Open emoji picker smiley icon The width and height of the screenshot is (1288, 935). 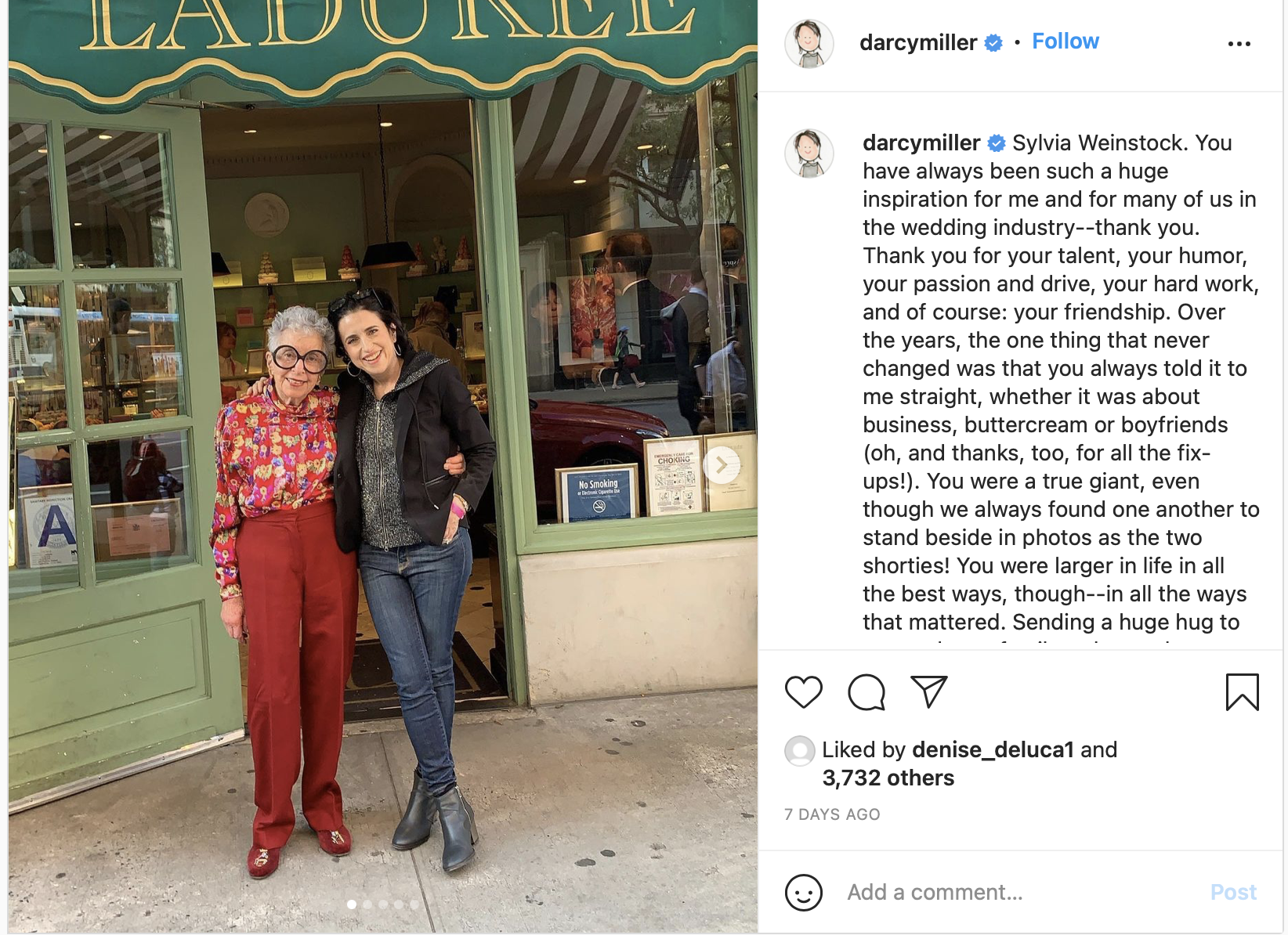tap(803, 892)
